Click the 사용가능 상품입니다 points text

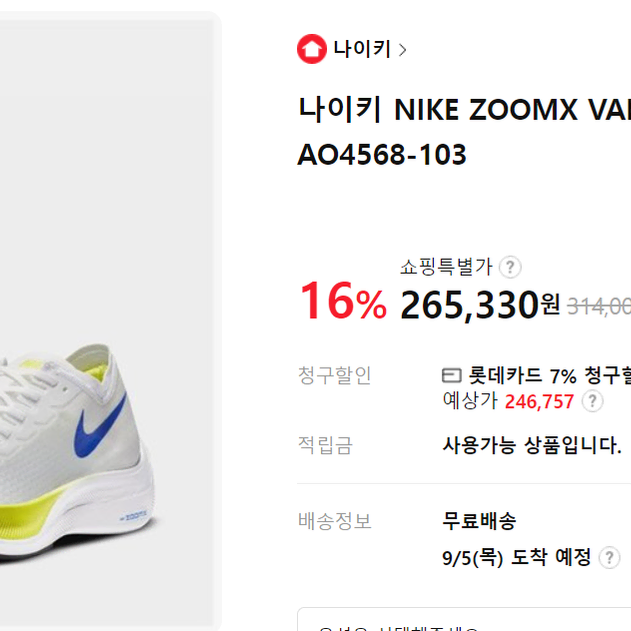click(532, 445)
